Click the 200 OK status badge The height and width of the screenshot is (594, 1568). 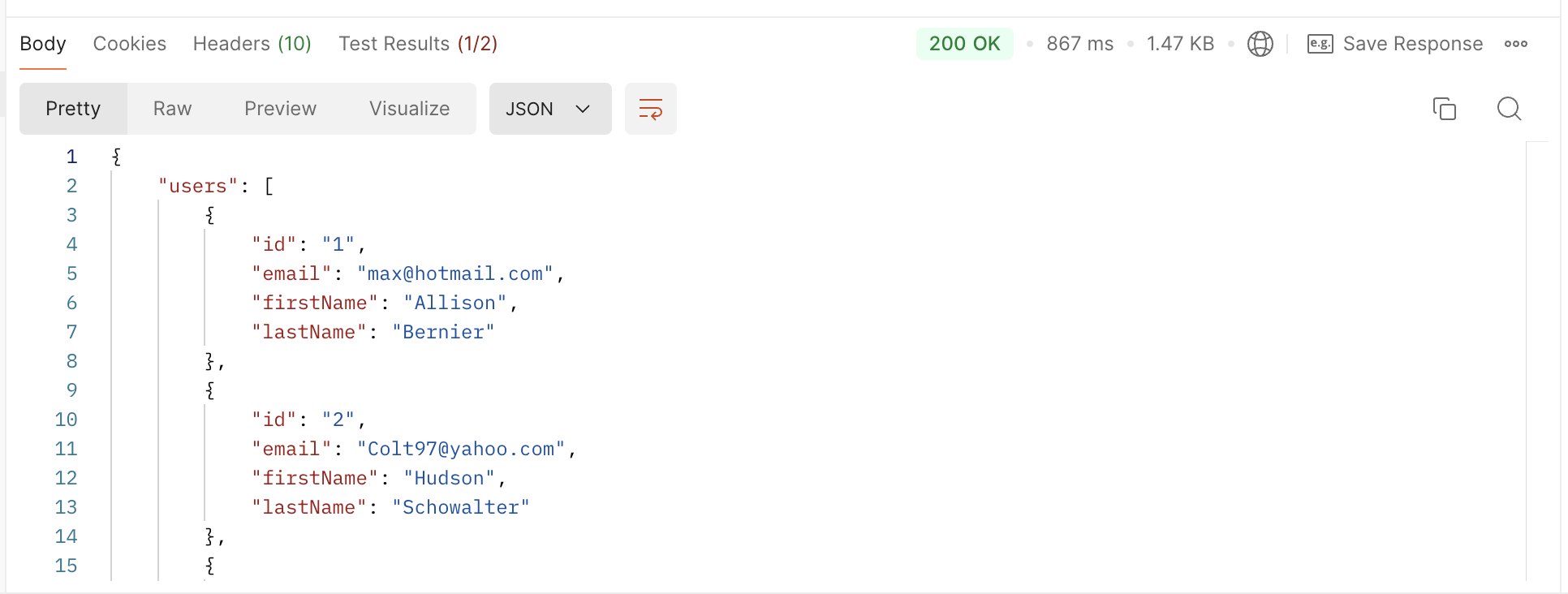coord(964,44)
